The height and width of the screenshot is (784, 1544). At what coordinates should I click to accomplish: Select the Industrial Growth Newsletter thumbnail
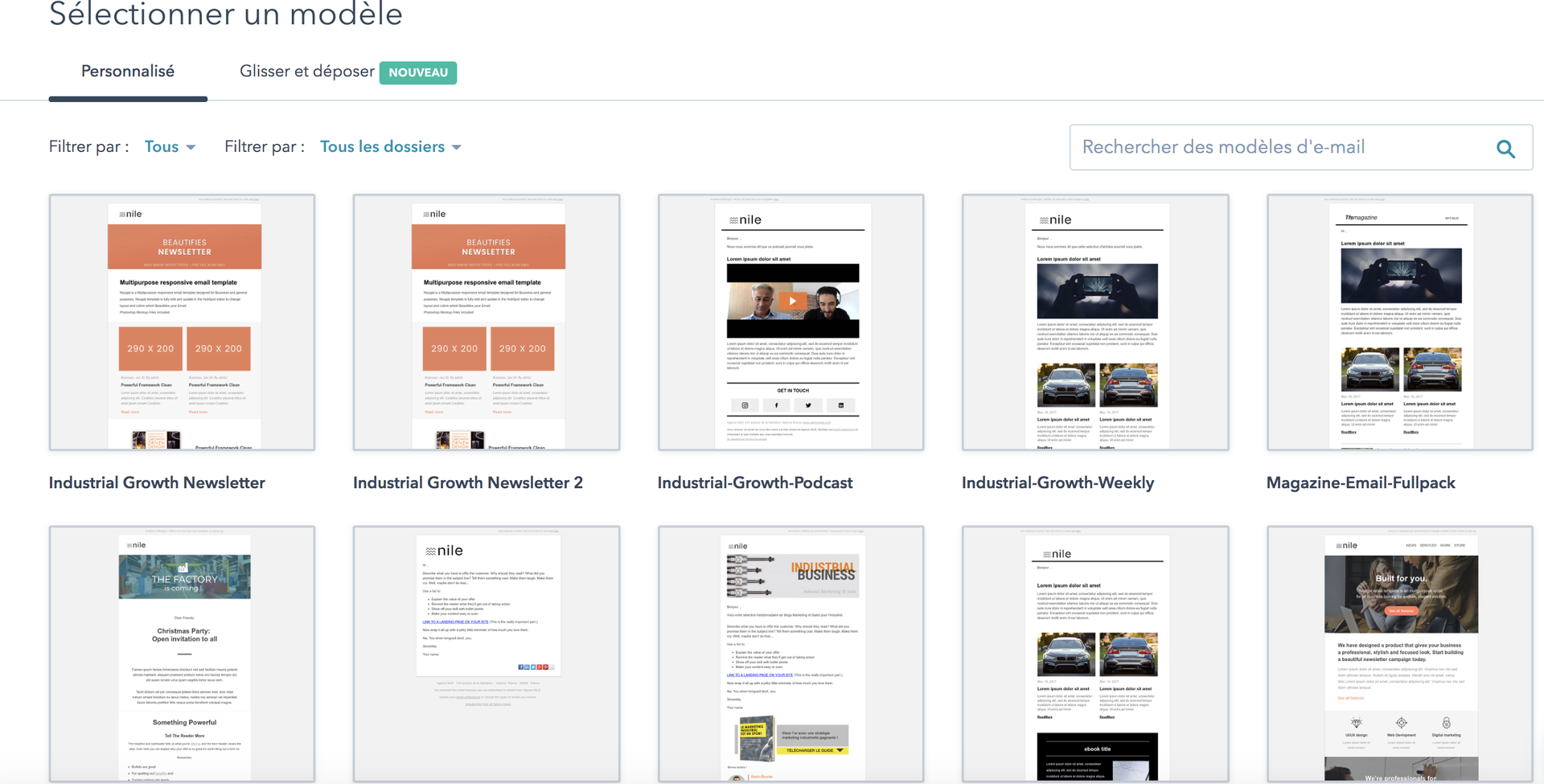182,322
